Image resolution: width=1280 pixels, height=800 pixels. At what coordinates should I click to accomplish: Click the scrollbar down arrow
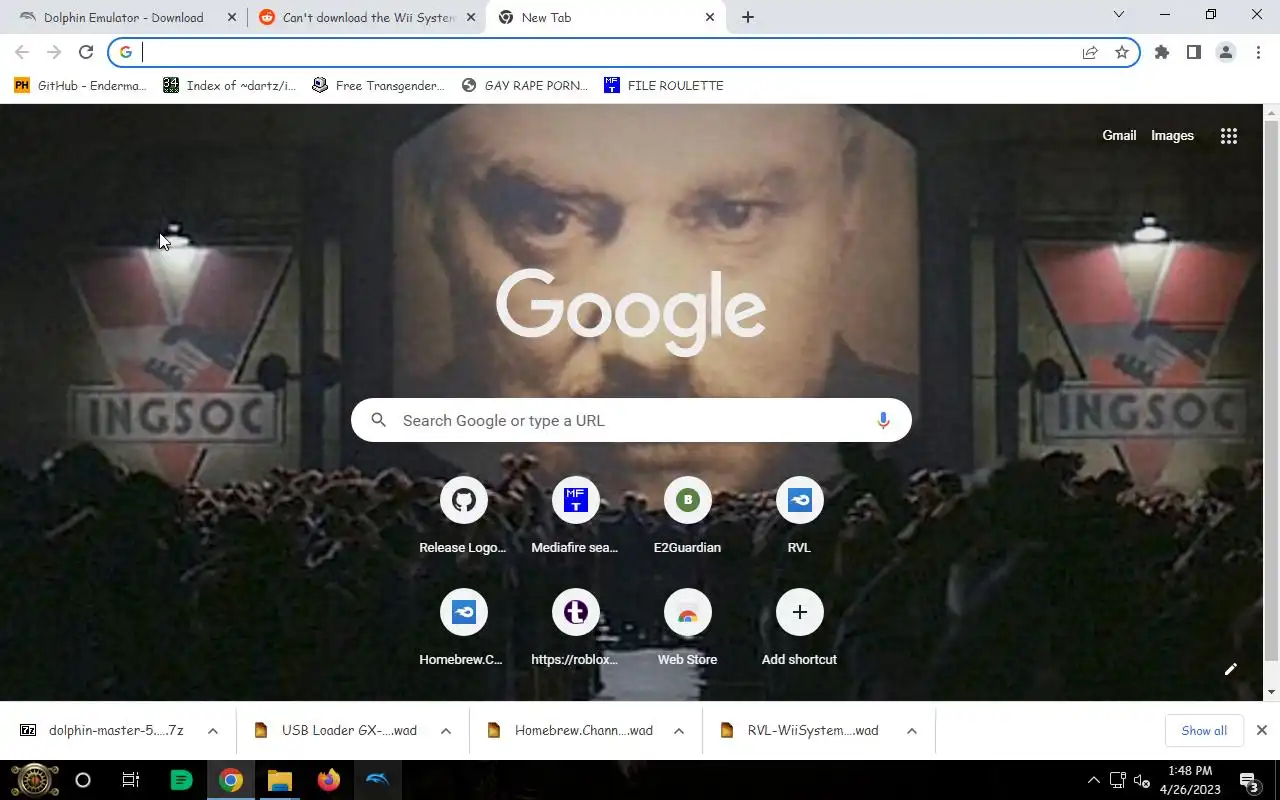click(x=1271, y=692)
